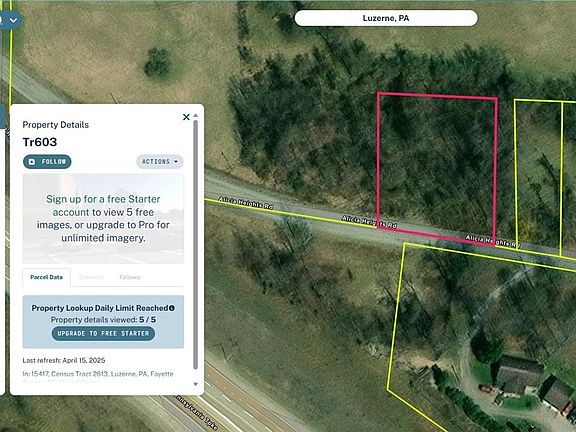576x432 pixels.
Task: Select the narrow yellow parcel right of red parcel
Action: (x=538, y=176)
